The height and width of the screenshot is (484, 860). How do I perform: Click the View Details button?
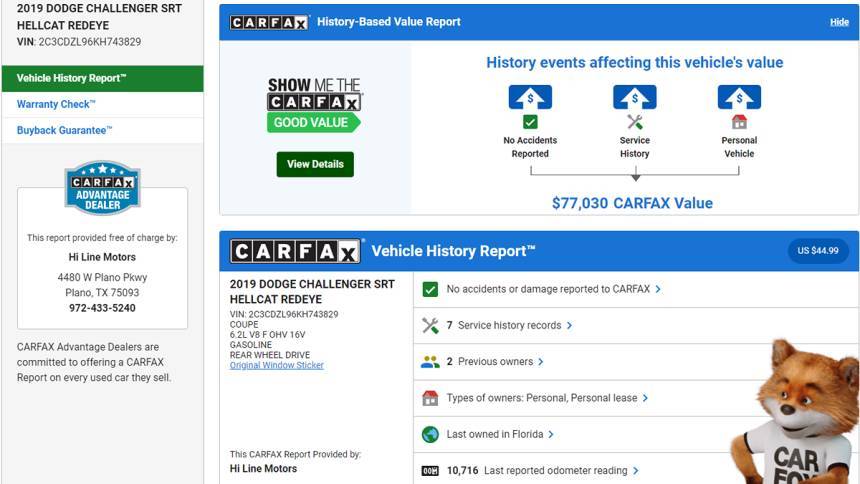[315, 164]
